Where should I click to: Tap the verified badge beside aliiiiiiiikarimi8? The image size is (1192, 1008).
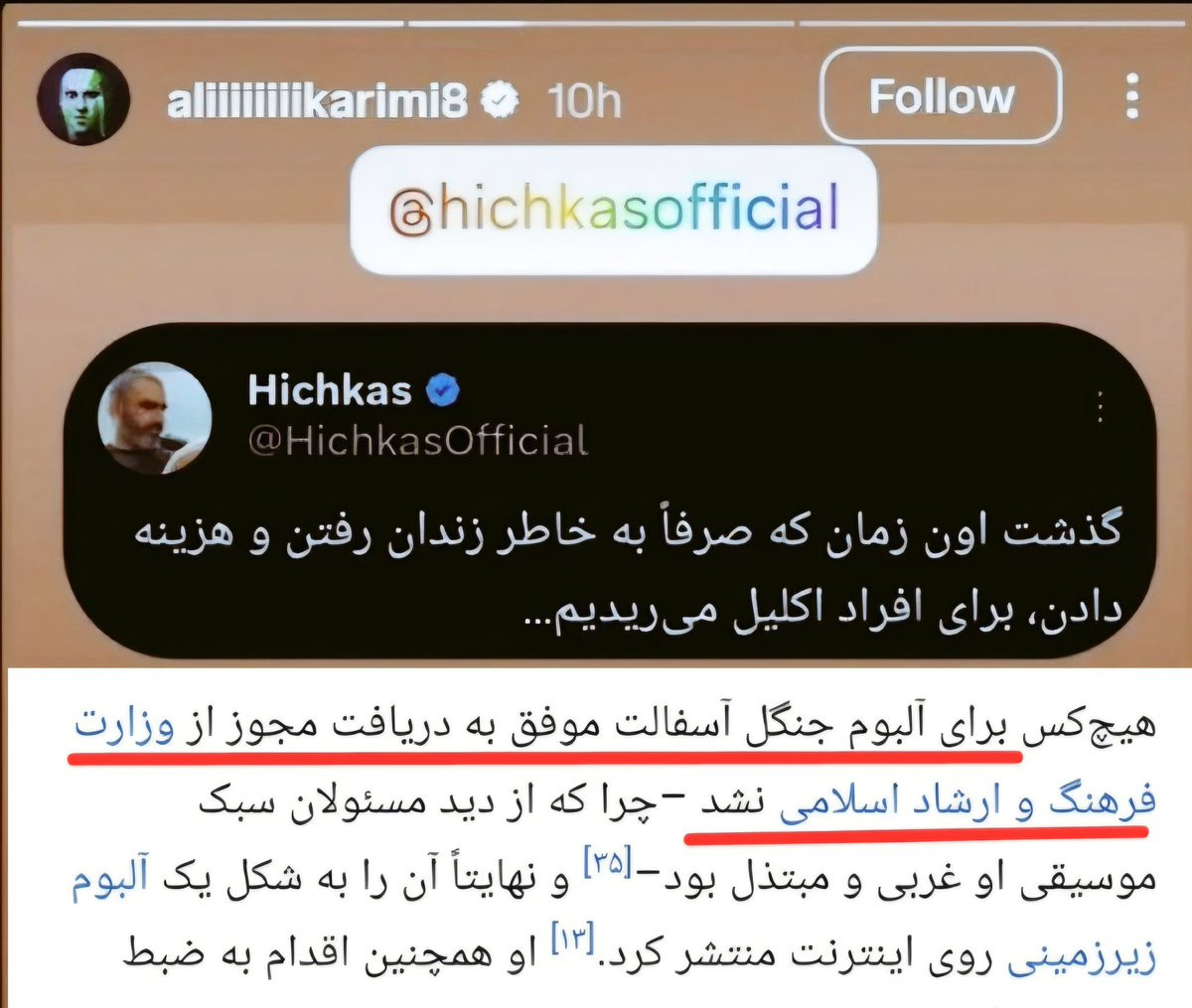(x=502, y=100)
